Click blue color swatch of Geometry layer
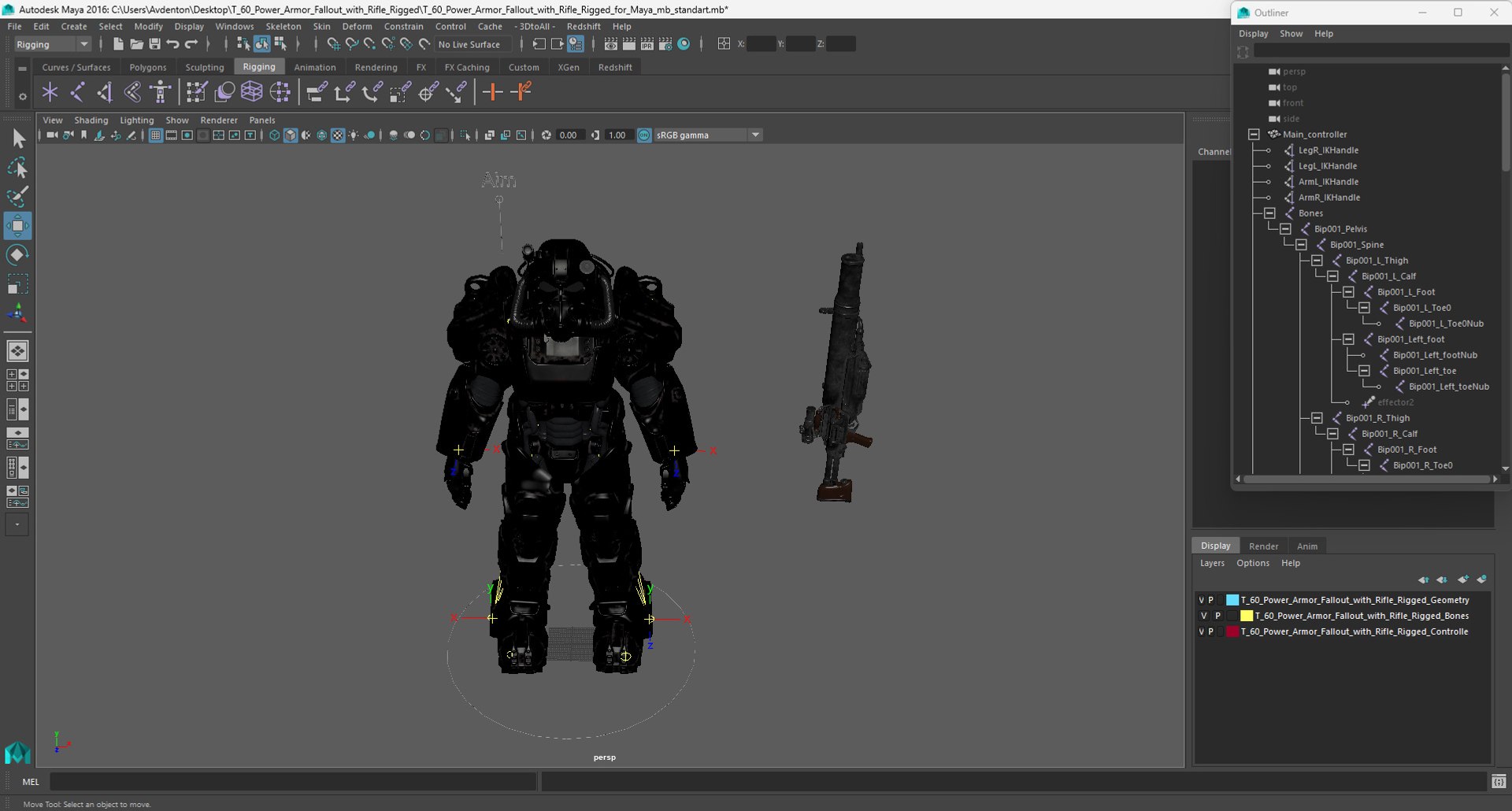 click(1232, 600)
